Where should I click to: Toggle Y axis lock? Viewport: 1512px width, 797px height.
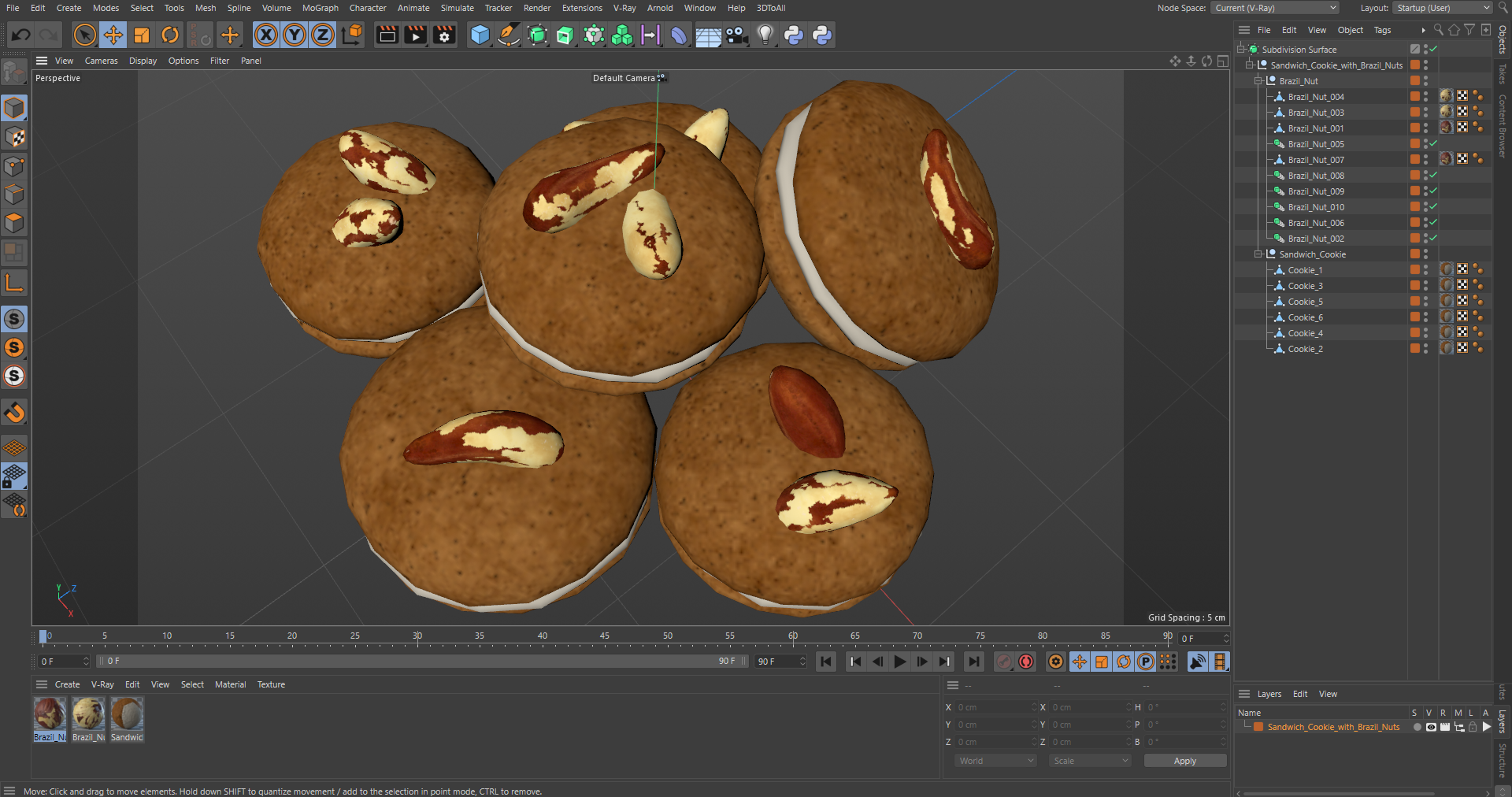[295, 35]
